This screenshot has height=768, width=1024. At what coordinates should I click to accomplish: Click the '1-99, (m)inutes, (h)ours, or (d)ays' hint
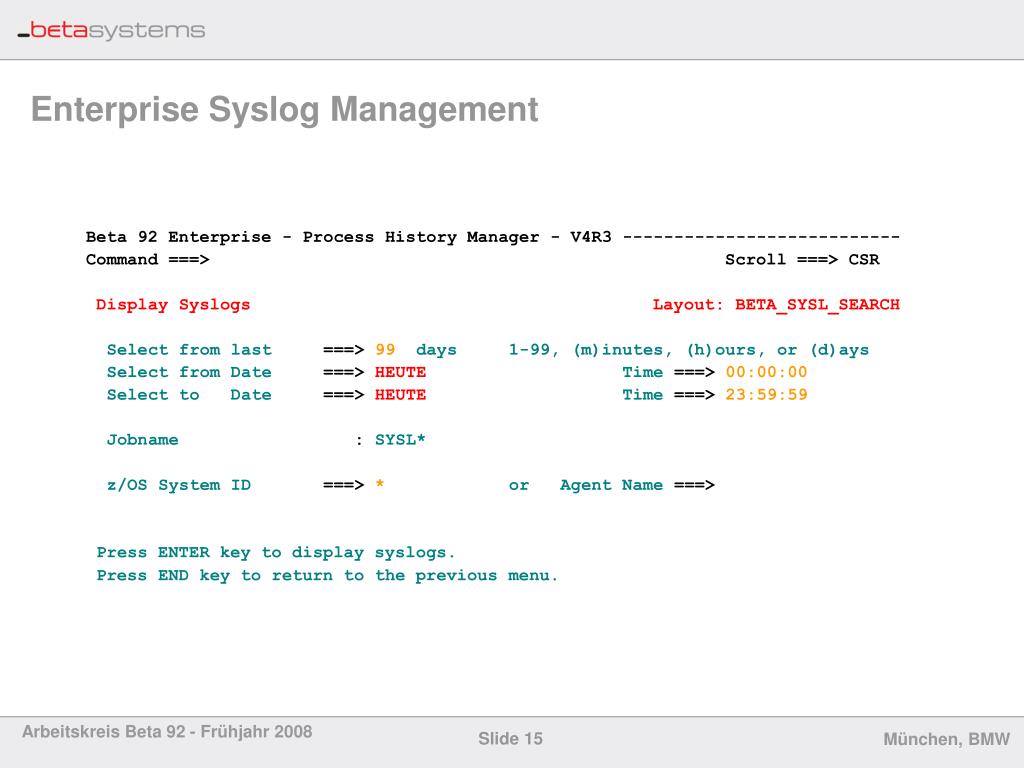click(x=688, y=350)
